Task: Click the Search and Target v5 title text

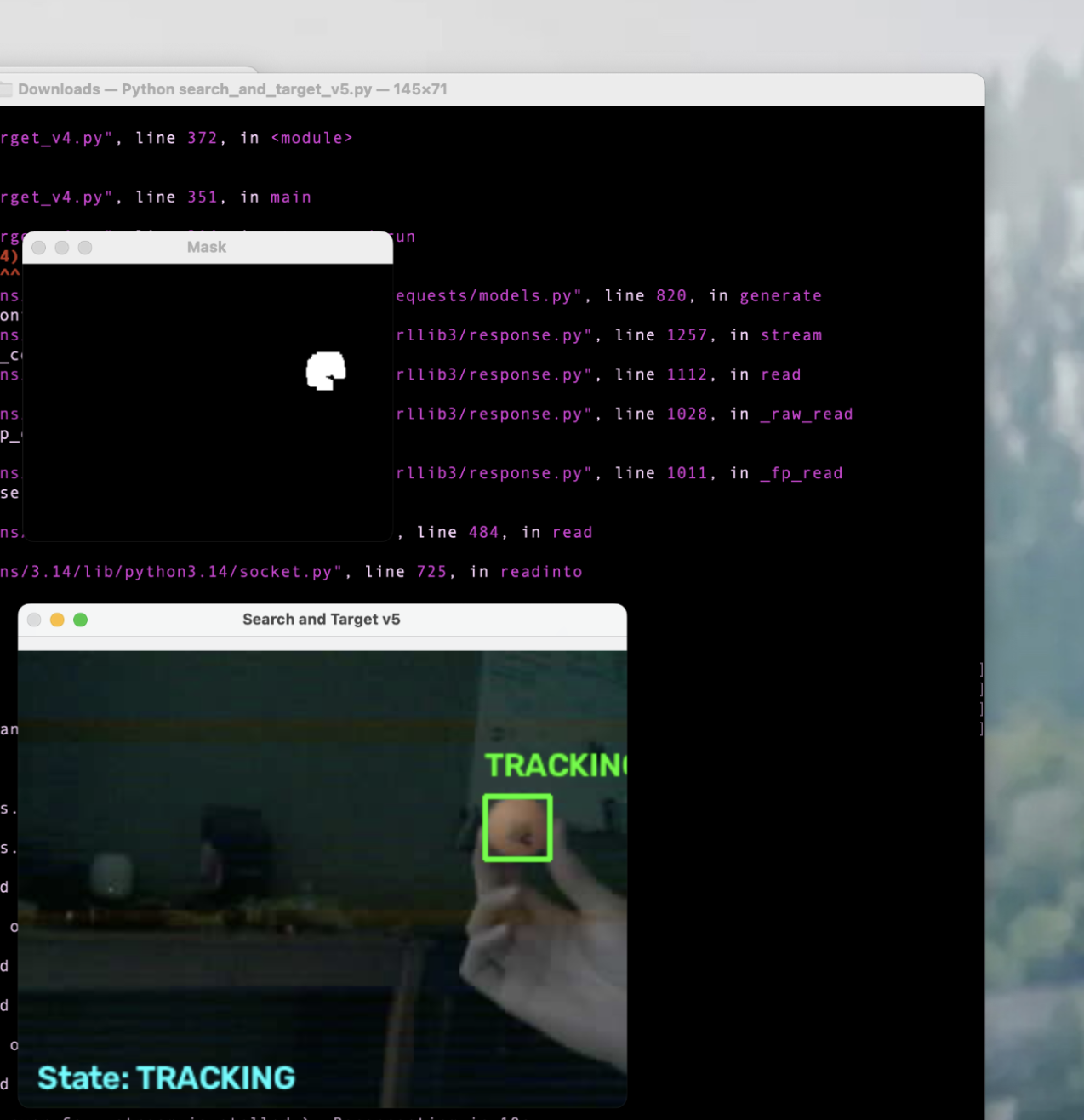Action: 322,620
